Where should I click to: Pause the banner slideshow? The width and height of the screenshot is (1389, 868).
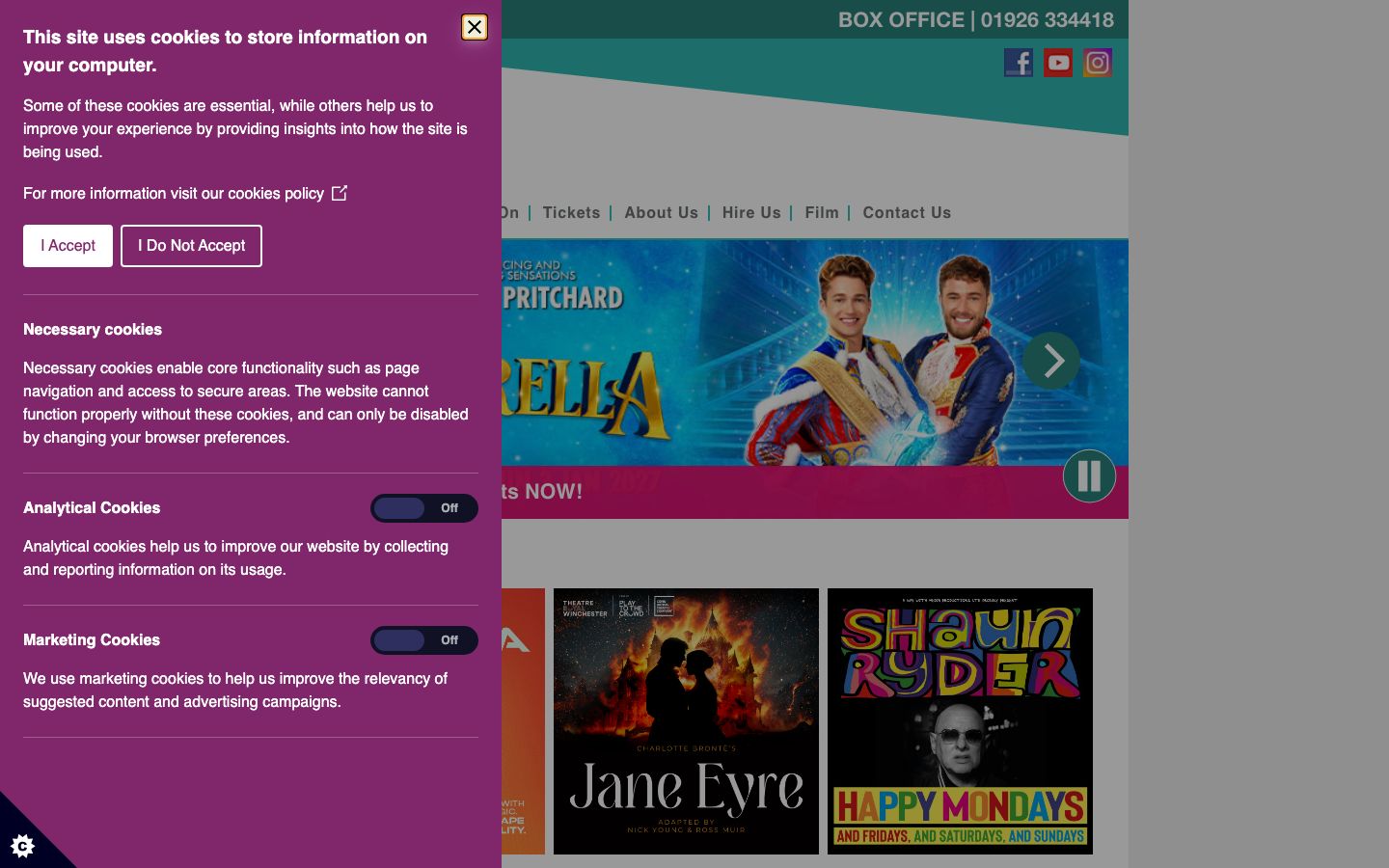tap(1089, 475)
